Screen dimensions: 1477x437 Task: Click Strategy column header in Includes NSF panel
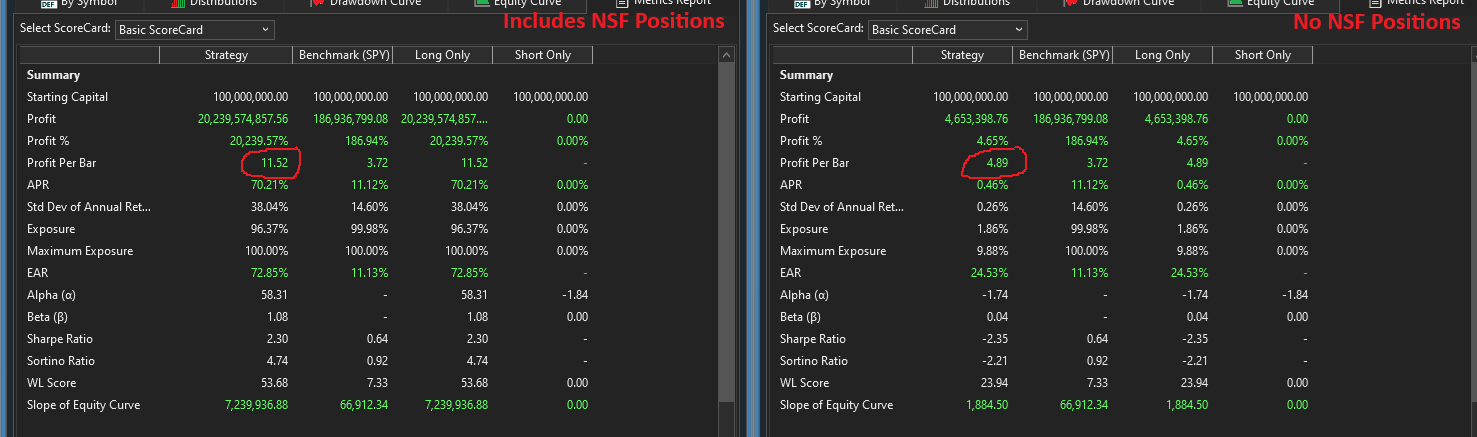point(226,55)
